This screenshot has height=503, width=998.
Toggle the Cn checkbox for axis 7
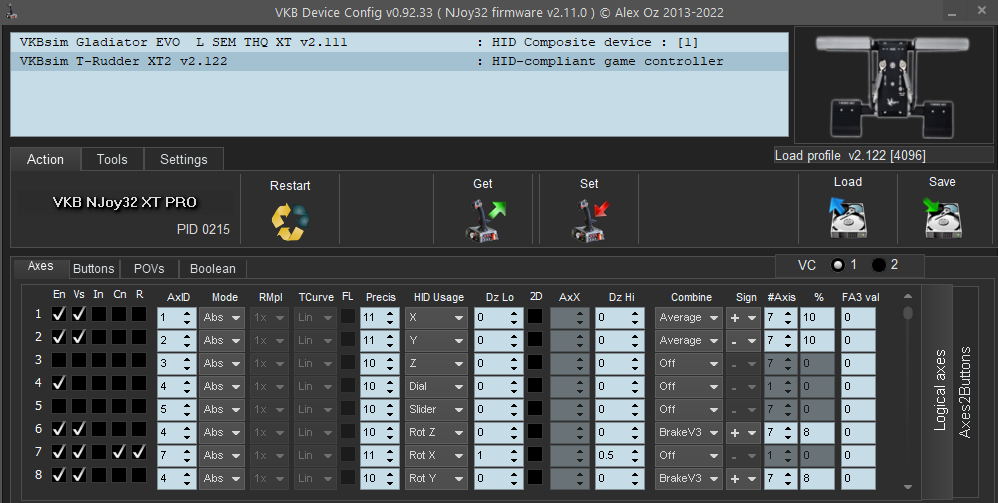119,452
